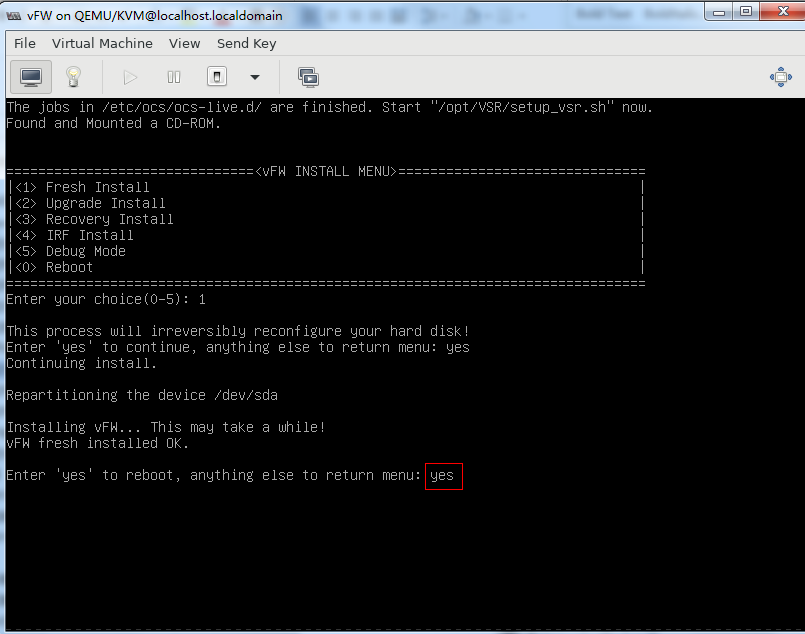This screenshot has width=805, height=634.
Task: Click 'Repartitioning the device /dev/sda' line
Action: (x=142, y=395)
